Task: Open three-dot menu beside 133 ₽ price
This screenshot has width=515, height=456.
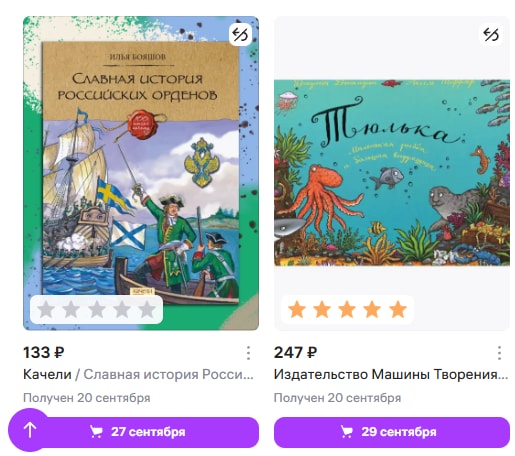Action: pos(248,353)
